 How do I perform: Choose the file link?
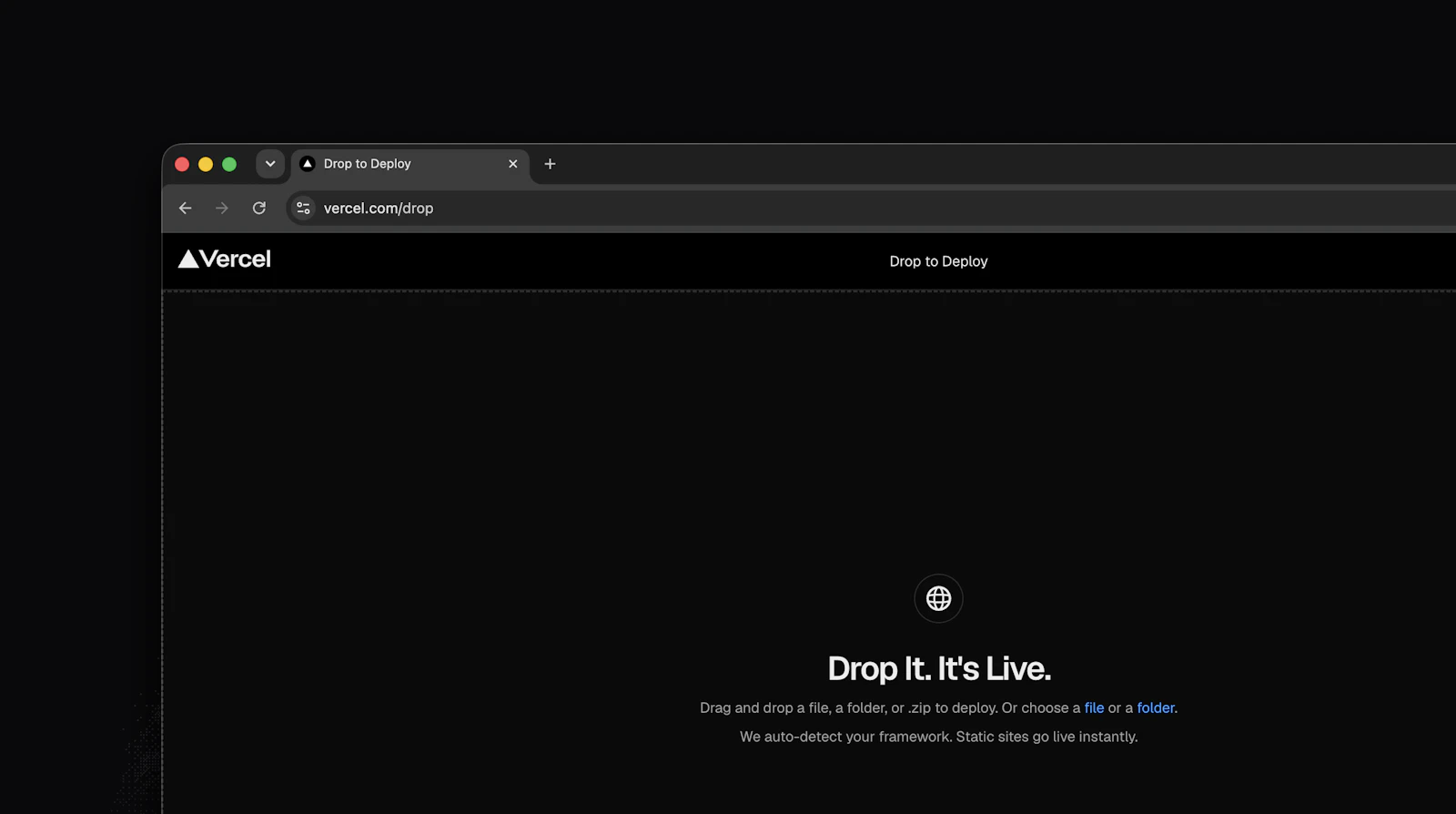coord(1094,707)
